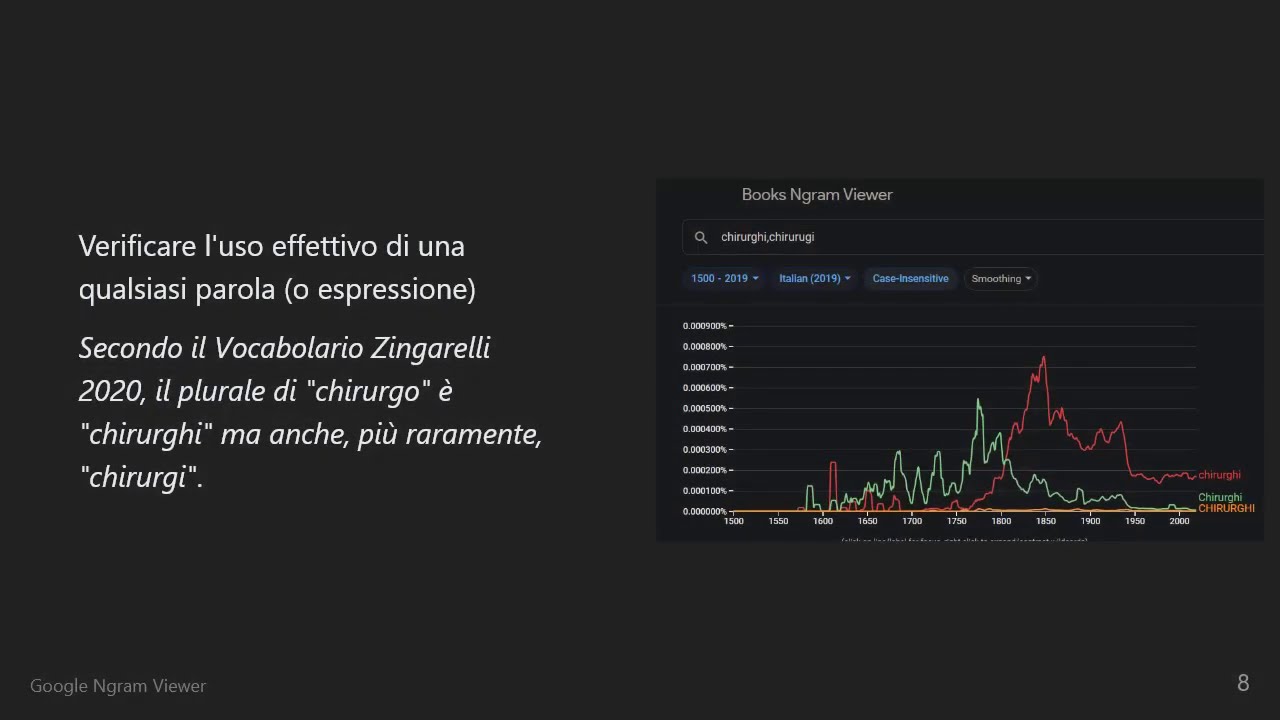Click the search field containing chirurghi,chirurugi
This screenshot has width=1280, height=720.
973,237
